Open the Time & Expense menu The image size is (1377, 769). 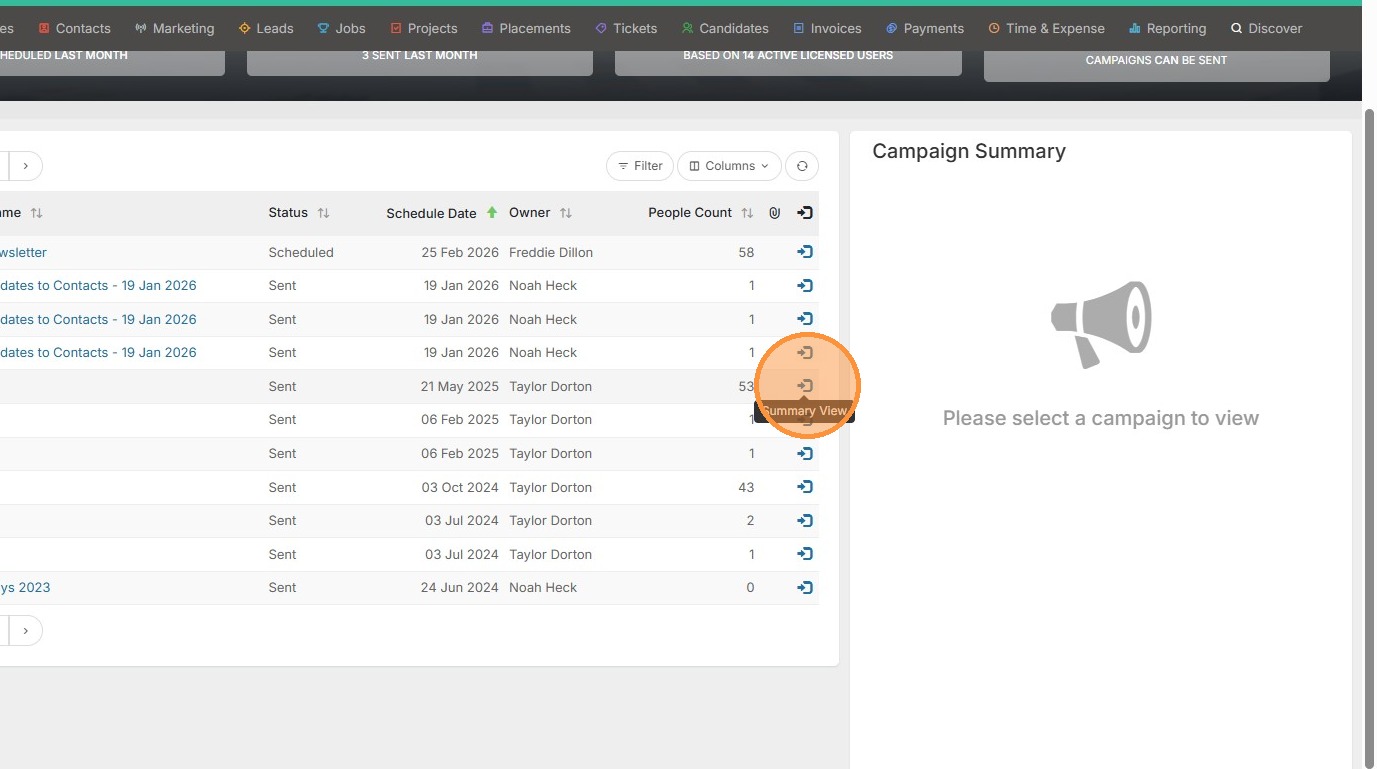[x=1047, y=28]
